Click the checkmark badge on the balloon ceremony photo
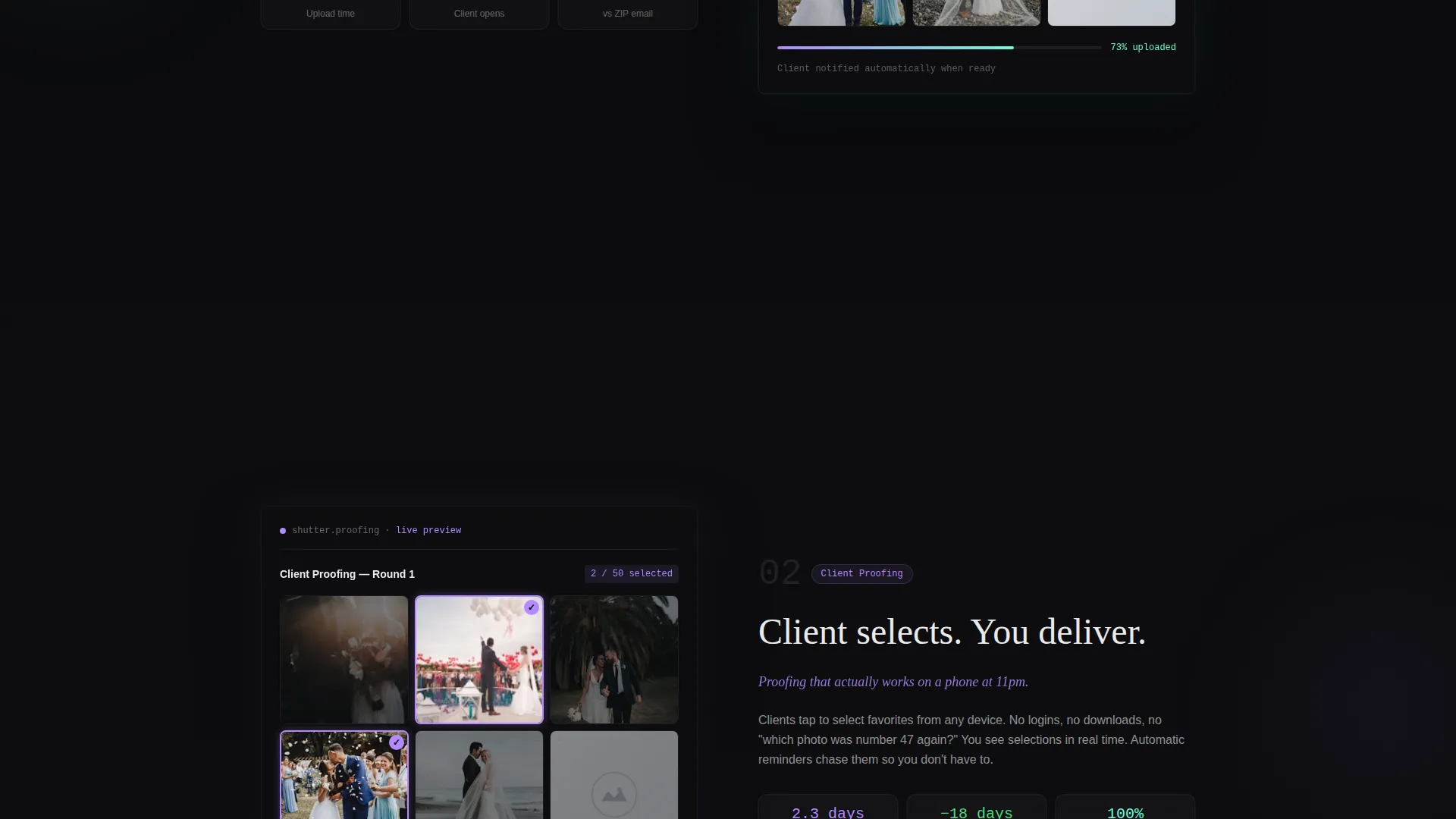The height and width of the screenshot is (819, 1456). (x=532, y=607)
